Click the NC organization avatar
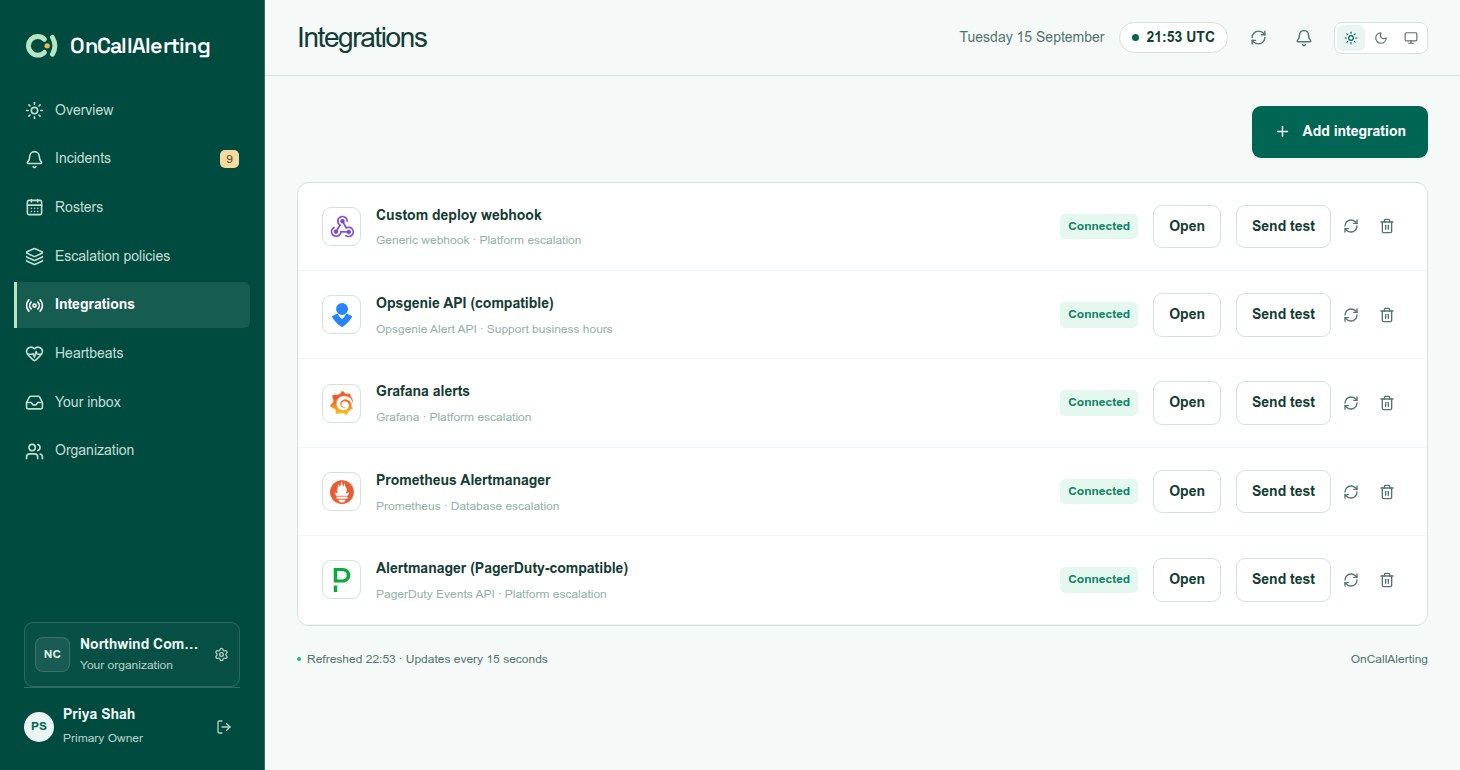This screenshot has height=770, width=1460. point(52,654)
